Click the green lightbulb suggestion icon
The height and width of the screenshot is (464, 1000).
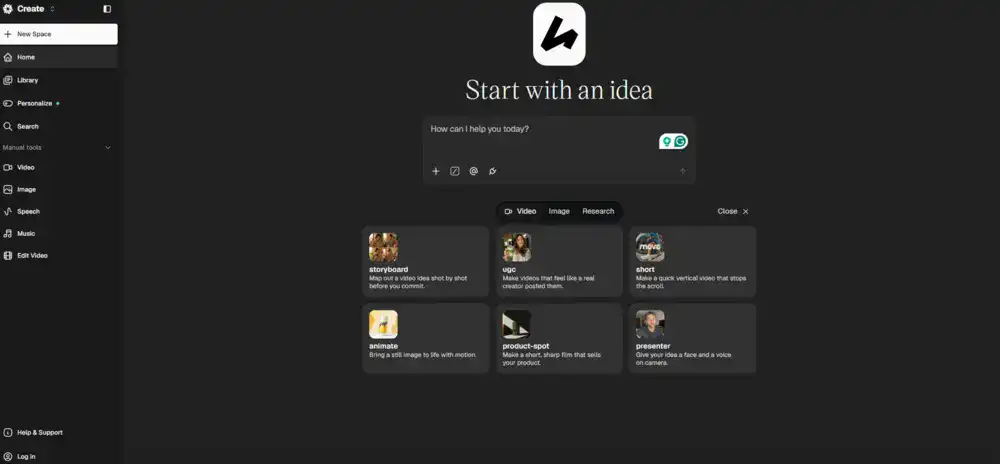point(666,141)
